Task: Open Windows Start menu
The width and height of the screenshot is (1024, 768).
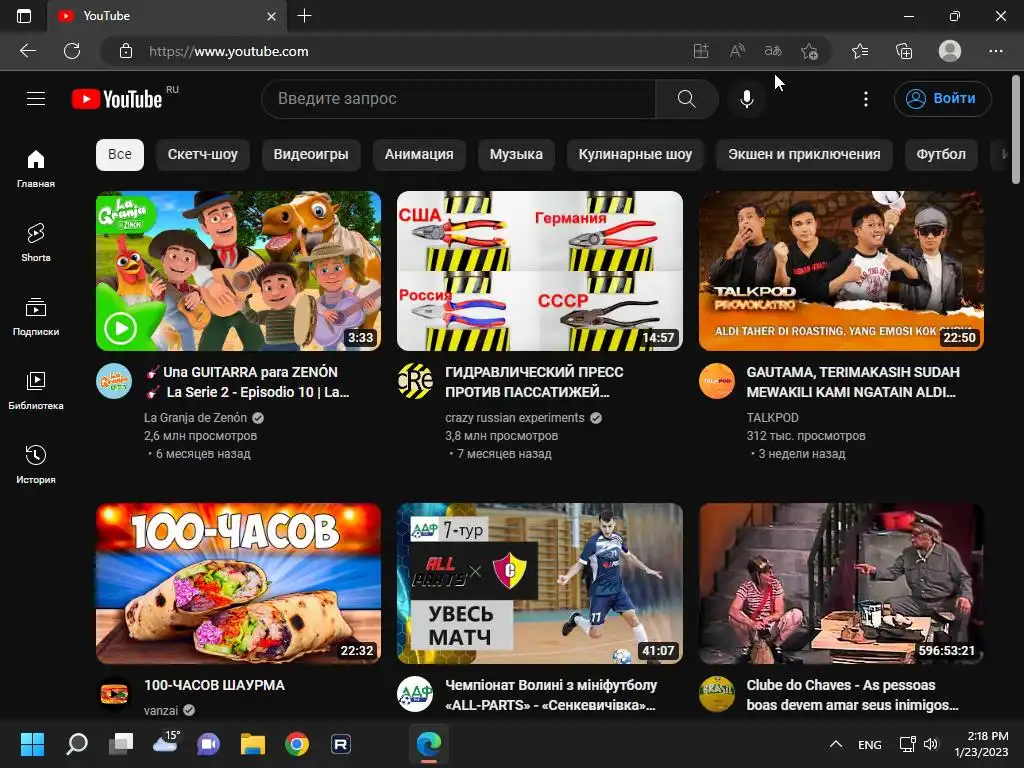Action: [32, 744]
